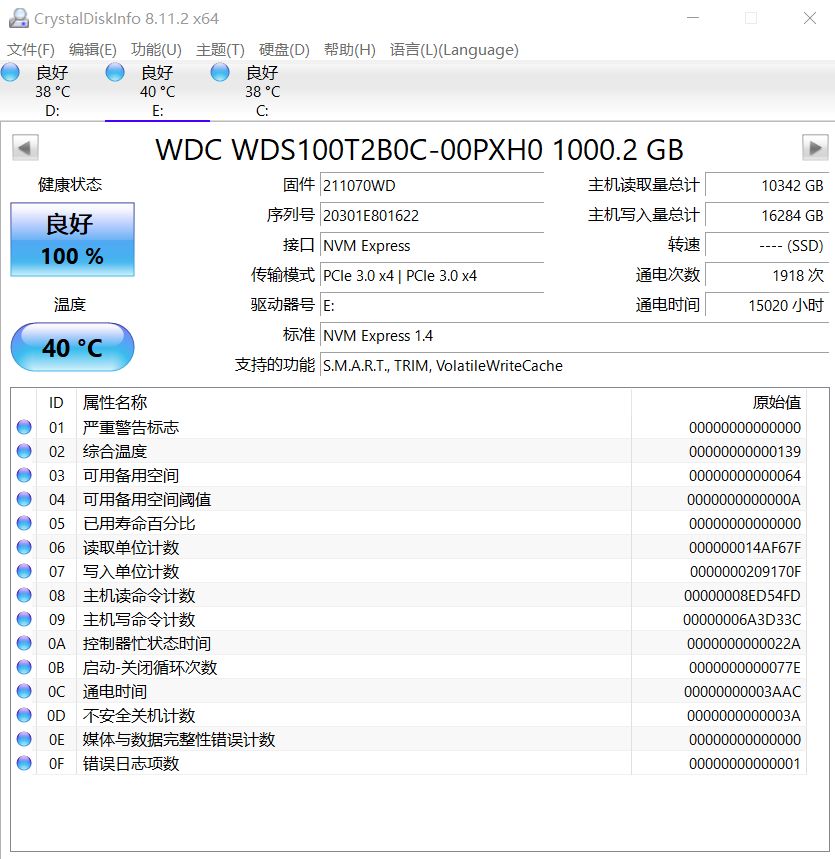Click the left arrow to view previous drive
This screenshot has width=835, height=859.
(x=23, y=147)
